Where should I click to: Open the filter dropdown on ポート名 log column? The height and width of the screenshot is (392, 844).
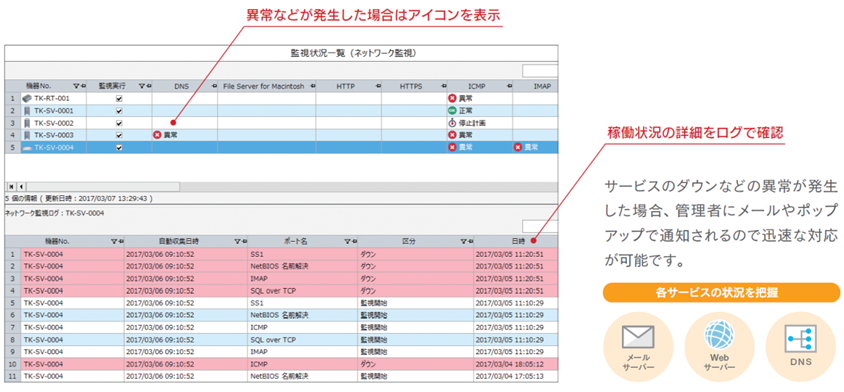[x=347, y=242]
